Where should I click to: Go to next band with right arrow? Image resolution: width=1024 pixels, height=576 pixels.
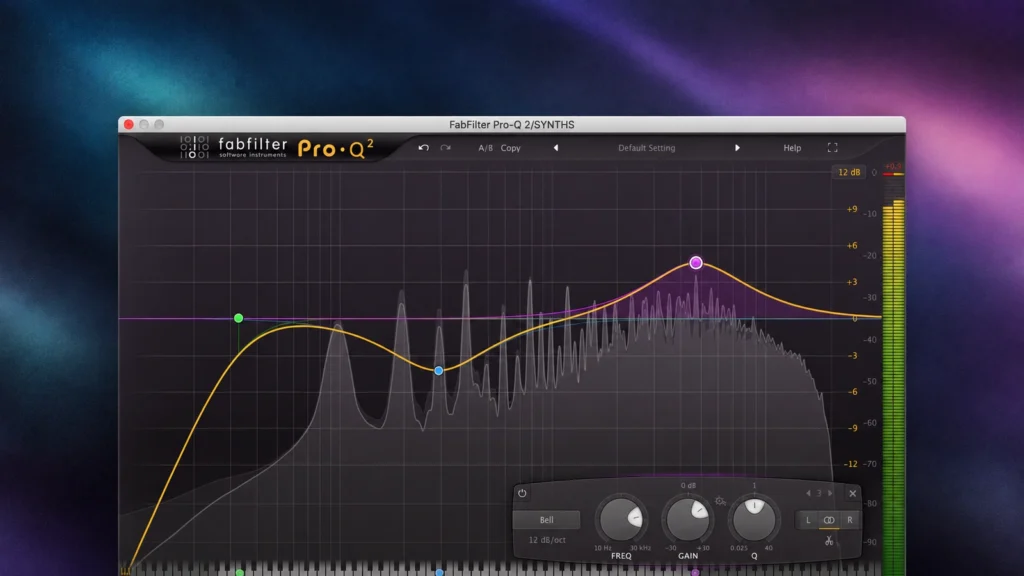pos(830,493)
